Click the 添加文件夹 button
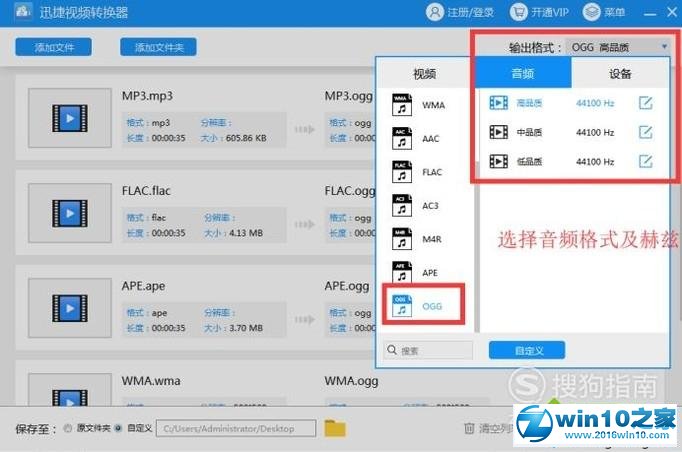 [x=158, y=47]
